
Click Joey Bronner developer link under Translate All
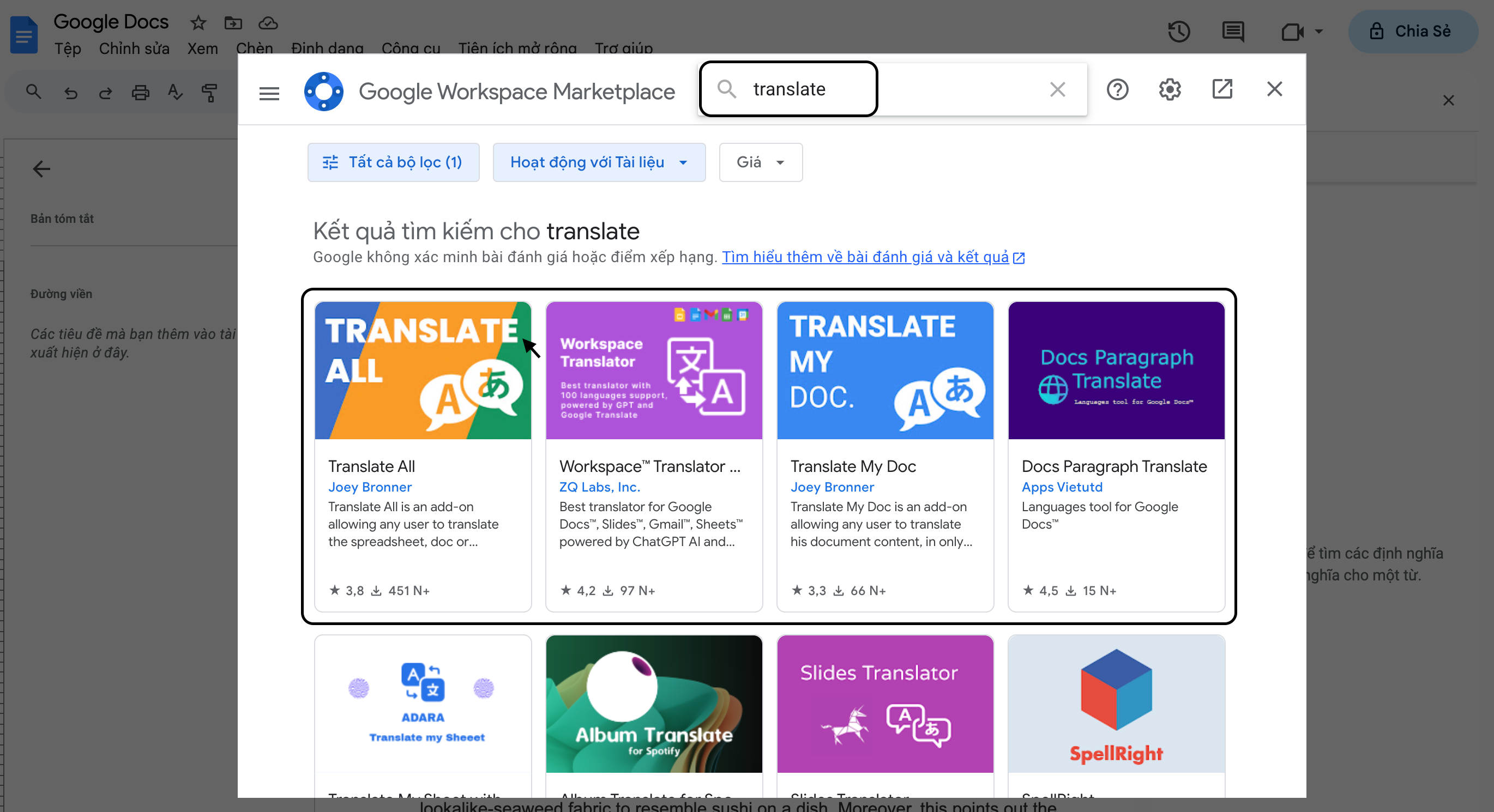(x=370, y=487)
